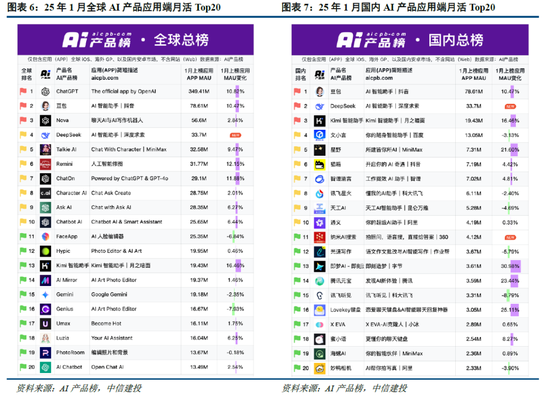The image size is (550, 398).
Task: Click the '资料来源' source line under the global chart
Action: [x=79, y=388]
